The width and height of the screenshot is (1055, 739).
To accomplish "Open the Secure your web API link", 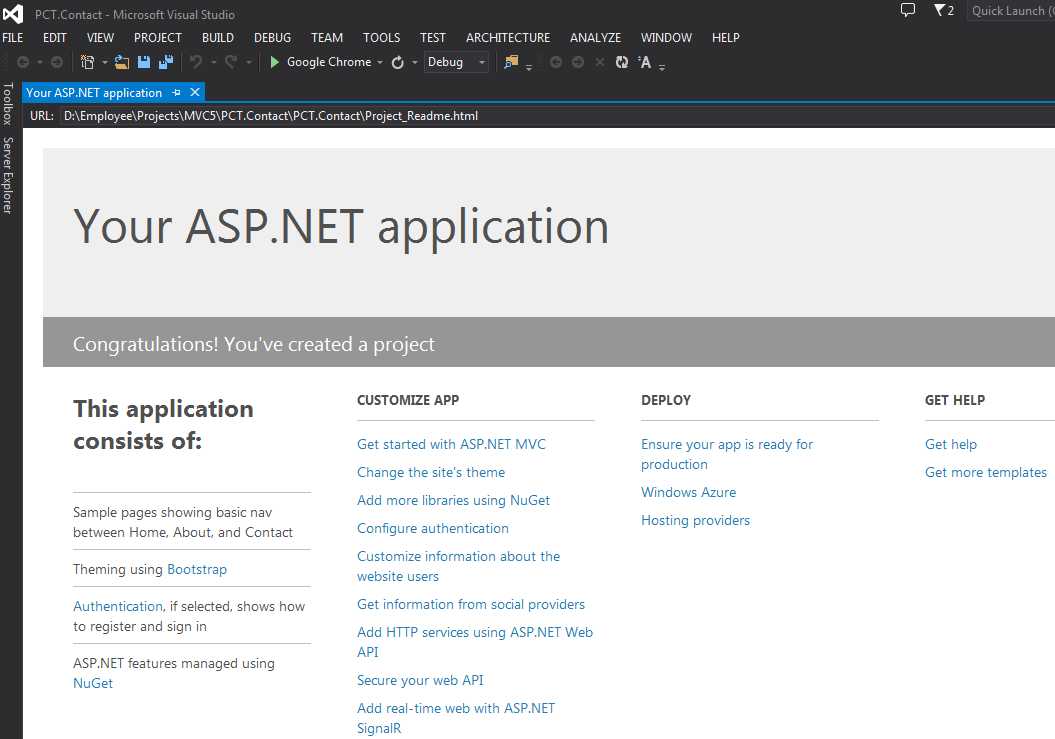I will 420,680.
